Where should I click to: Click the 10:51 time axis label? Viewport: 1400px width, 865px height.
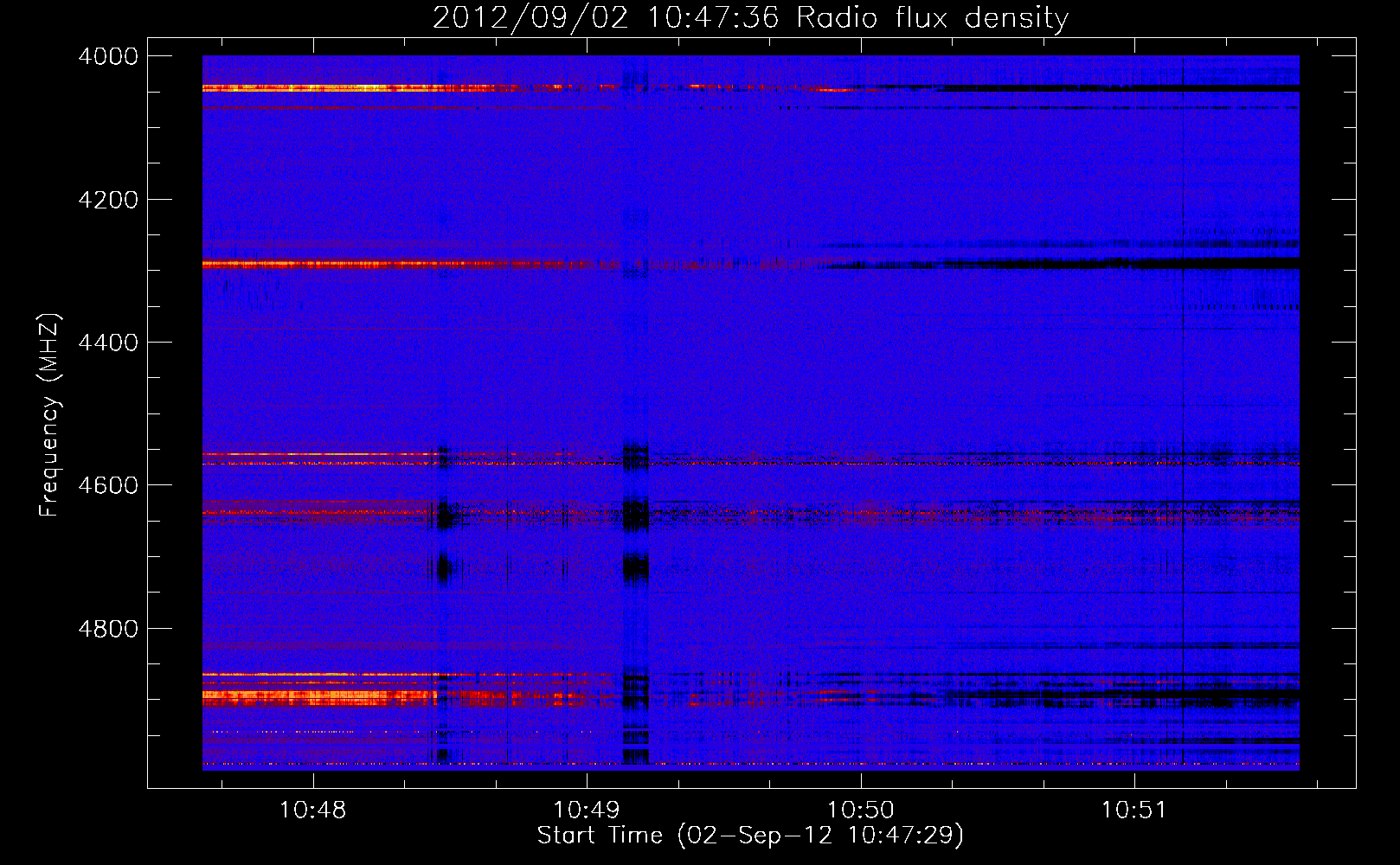[x=1134, y=810]
